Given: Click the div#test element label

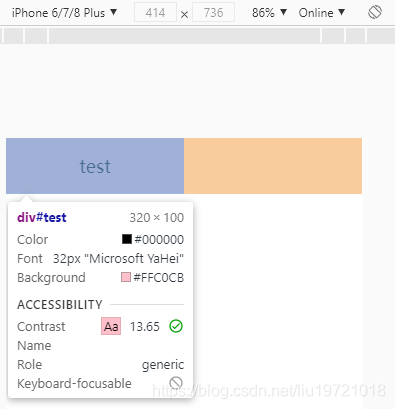Looking at the screenshot, I should coord(42,218).
